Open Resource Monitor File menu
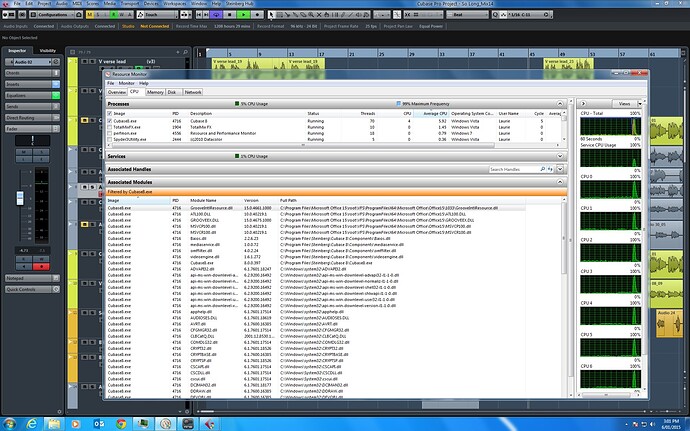The image size is (690, 431). pos(110,83)
